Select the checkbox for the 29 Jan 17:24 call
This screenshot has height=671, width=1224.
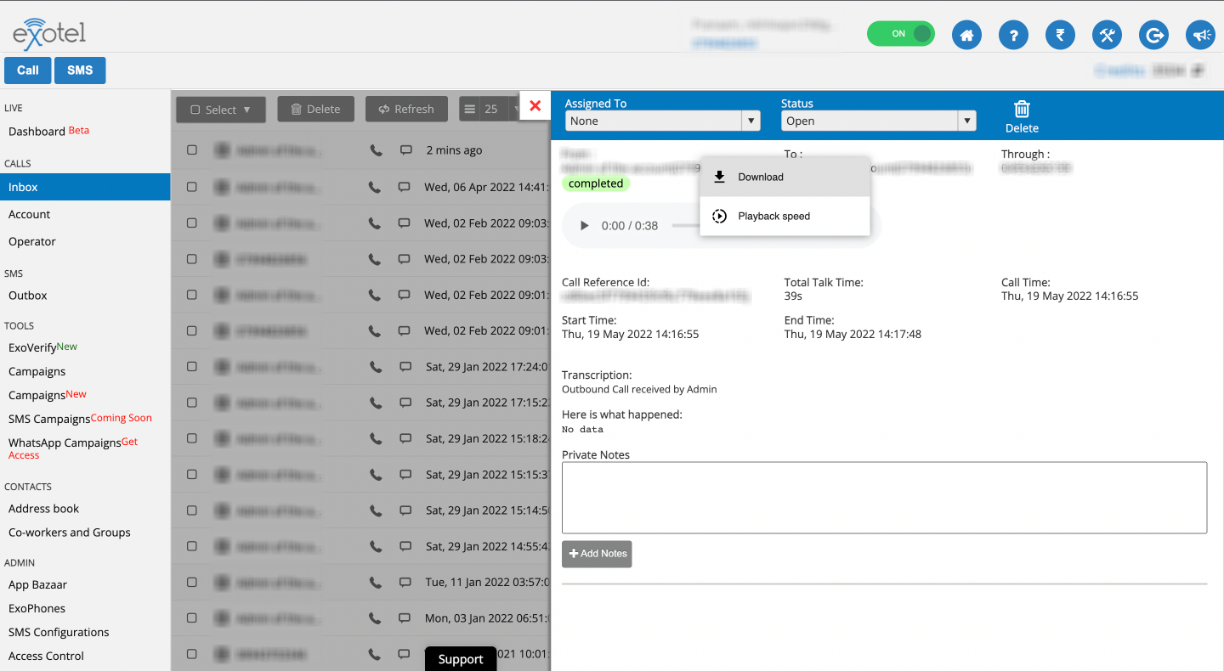[192, 366]
